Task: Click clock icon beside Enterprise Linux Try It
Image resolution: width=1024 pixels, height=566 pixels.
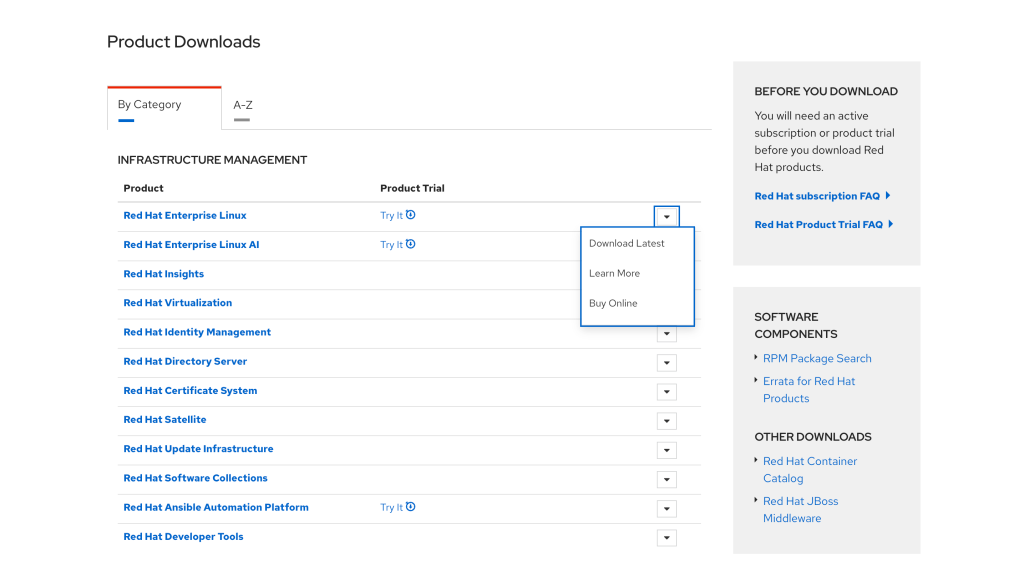Action: [x=411, y=215]
